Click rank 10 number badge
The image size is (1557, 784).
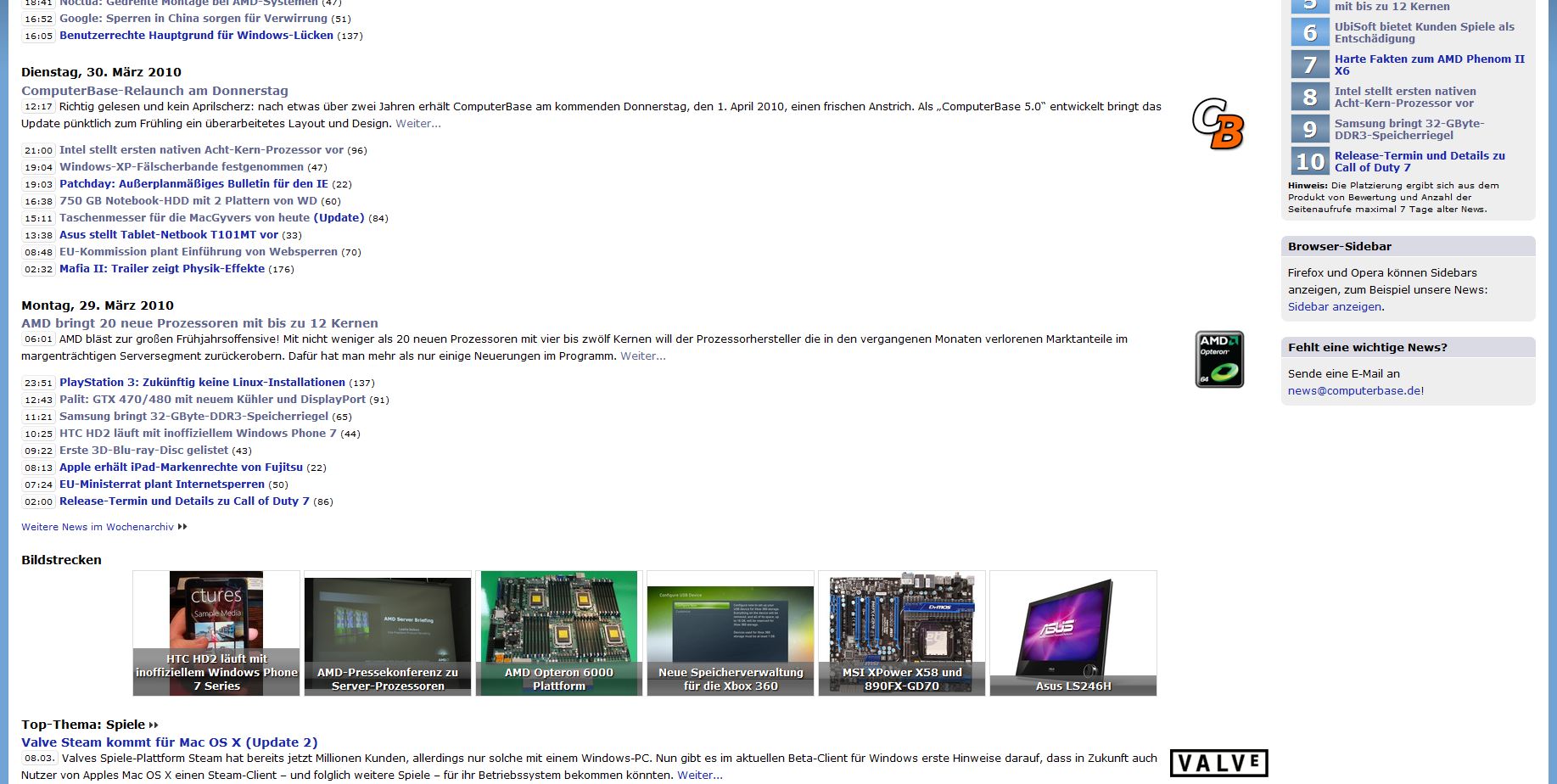(x=1310, y=161)
